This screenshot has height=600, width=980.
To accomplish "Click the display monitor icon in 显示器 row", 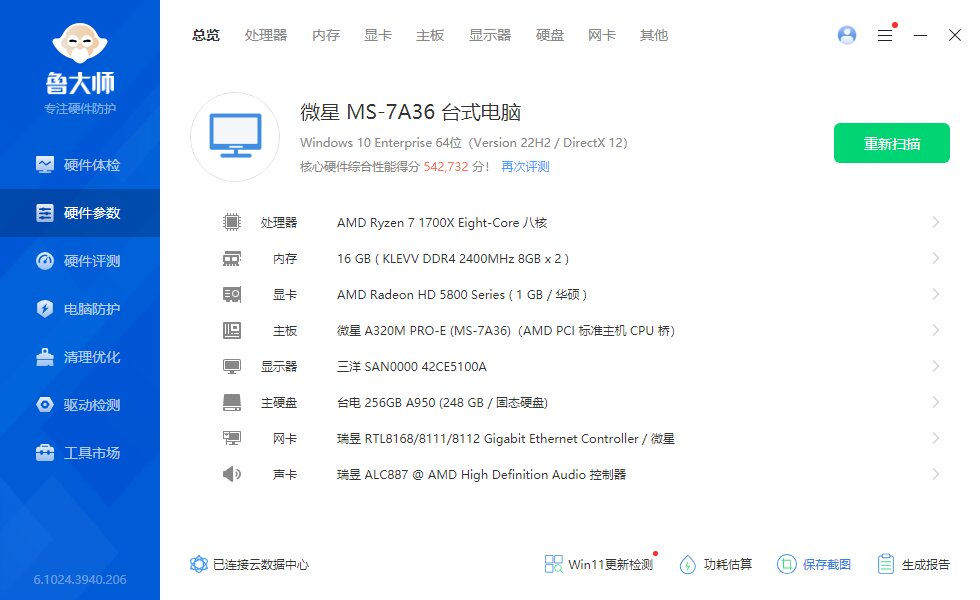I will [232, 367].
